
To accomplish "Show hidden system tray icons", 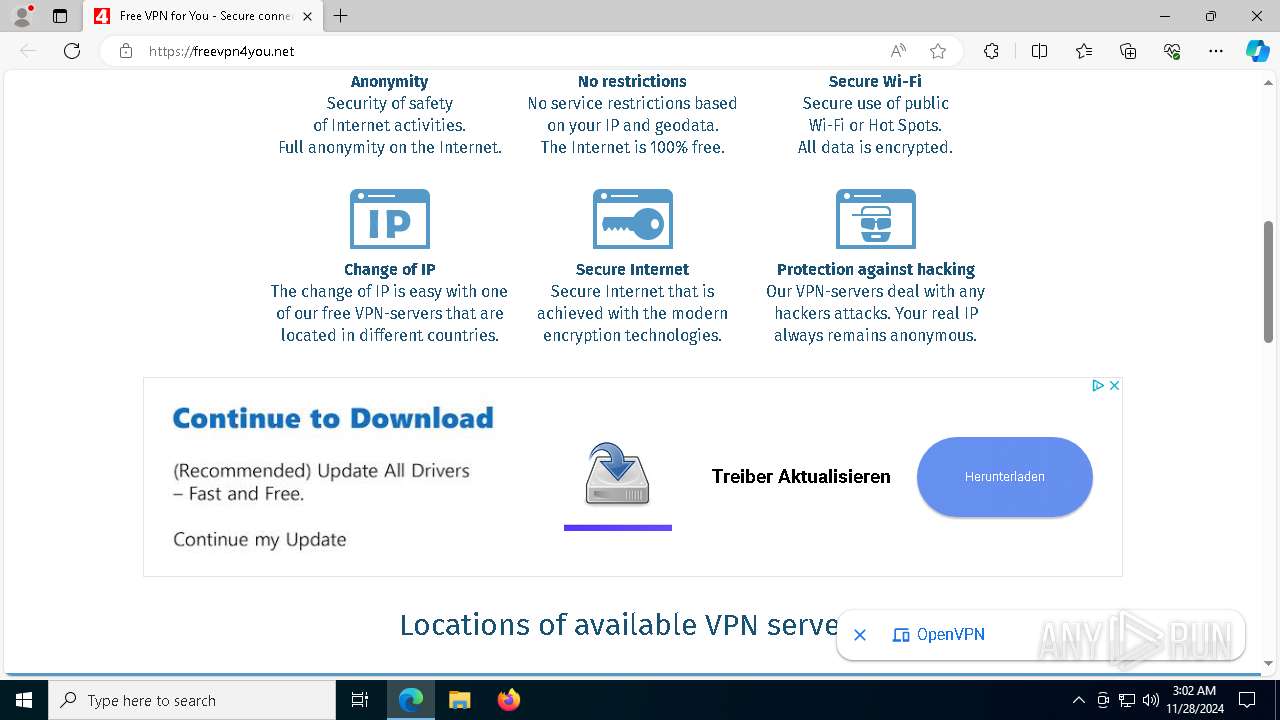I will click(x=1078, y=700).
